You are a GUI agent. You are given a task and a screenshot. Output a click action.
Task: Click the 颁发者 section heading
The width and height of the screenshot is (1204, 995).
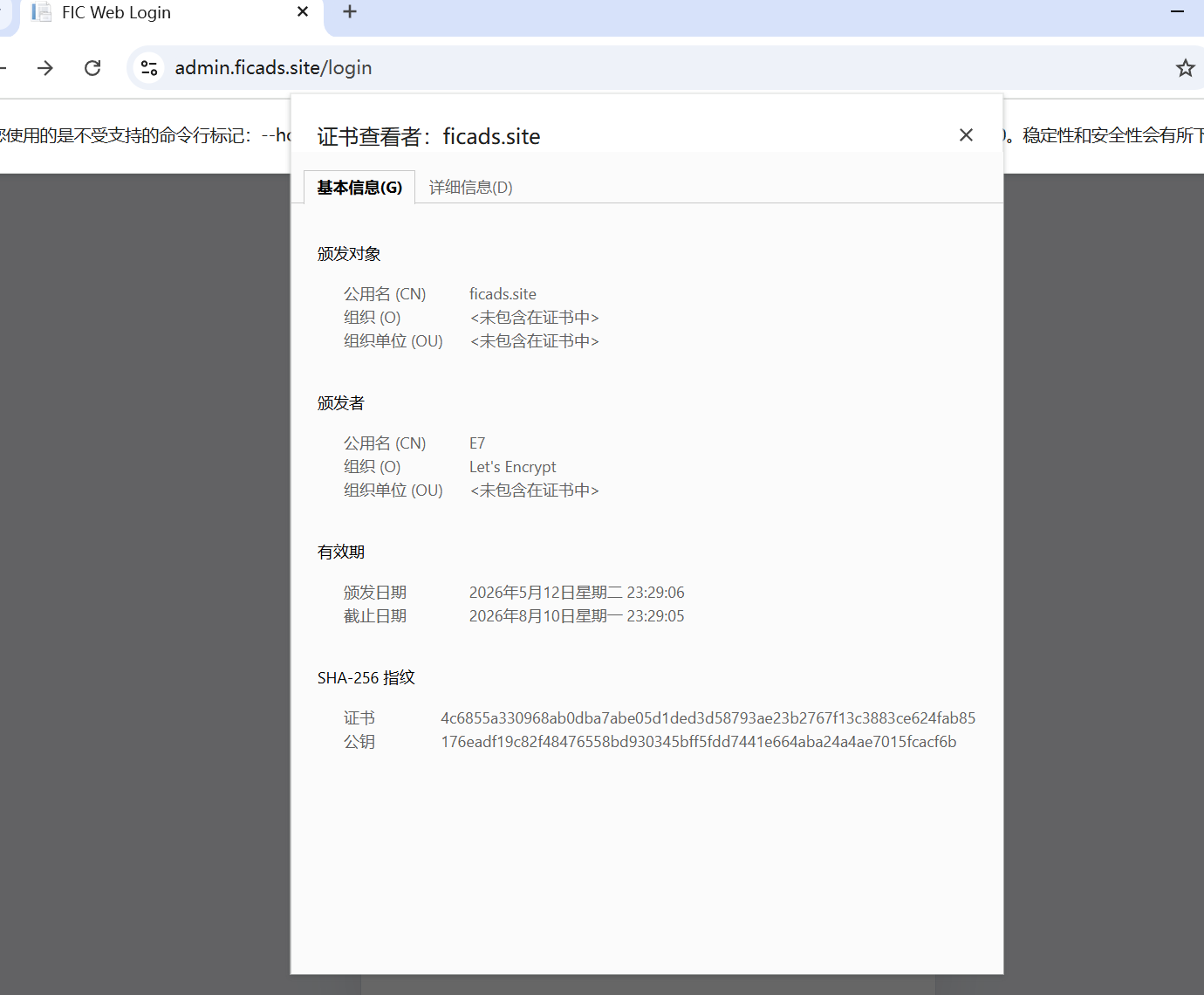341,403
